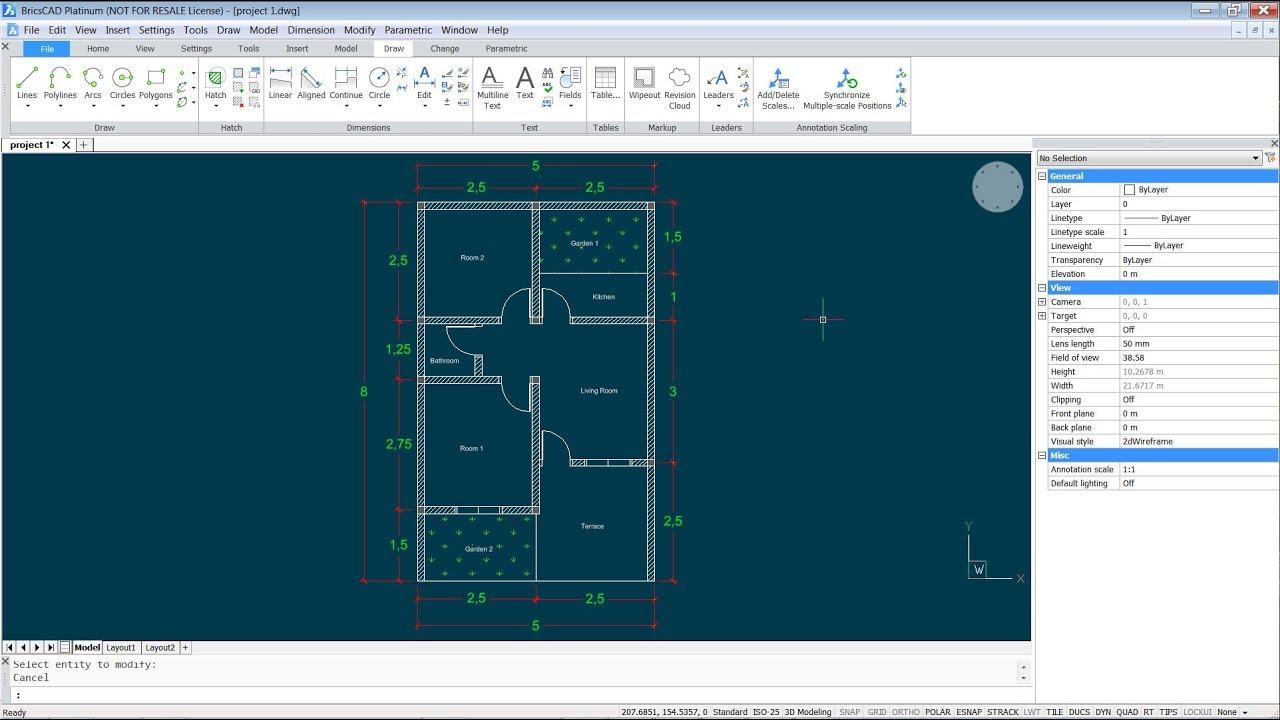Add a new layout with plus button
This screenshot has width=1280, height=720.
pyautogui.click(x=185, y=648)
